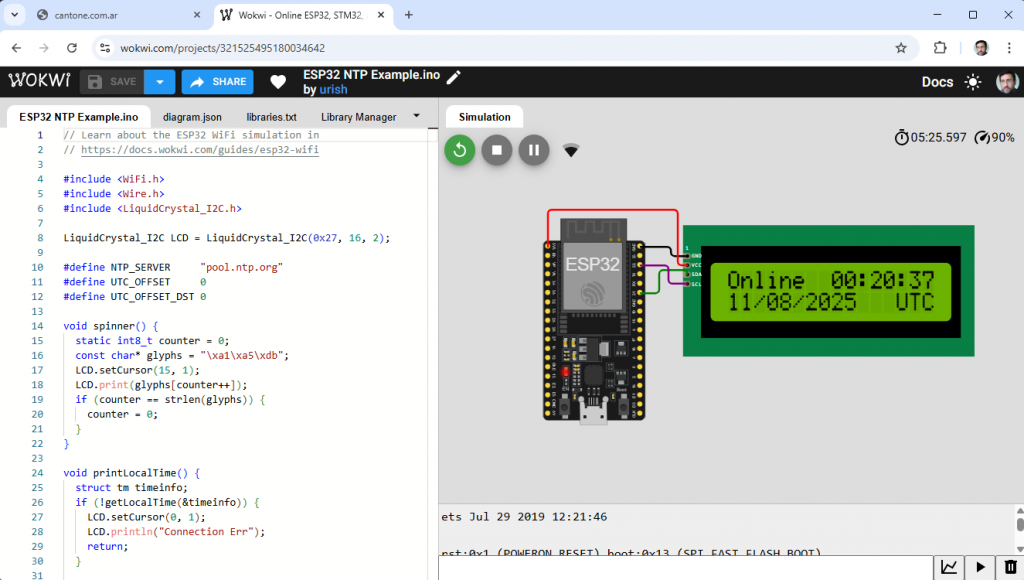Open a new browser tab
This screenshot has width=1024, height=580.
click(409, 15)
